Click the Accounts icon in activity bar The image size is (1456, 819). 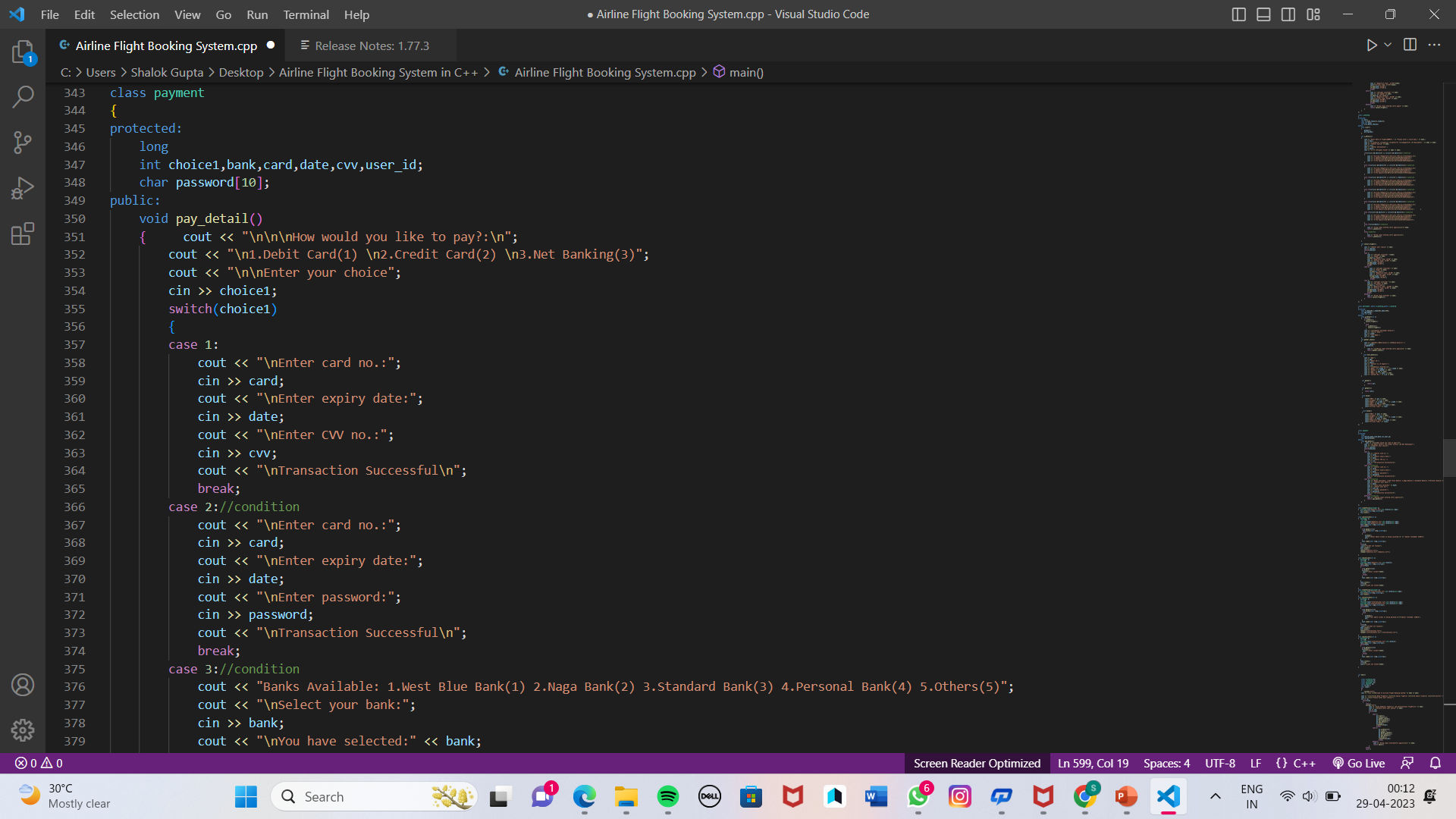[x=23, y=685]
